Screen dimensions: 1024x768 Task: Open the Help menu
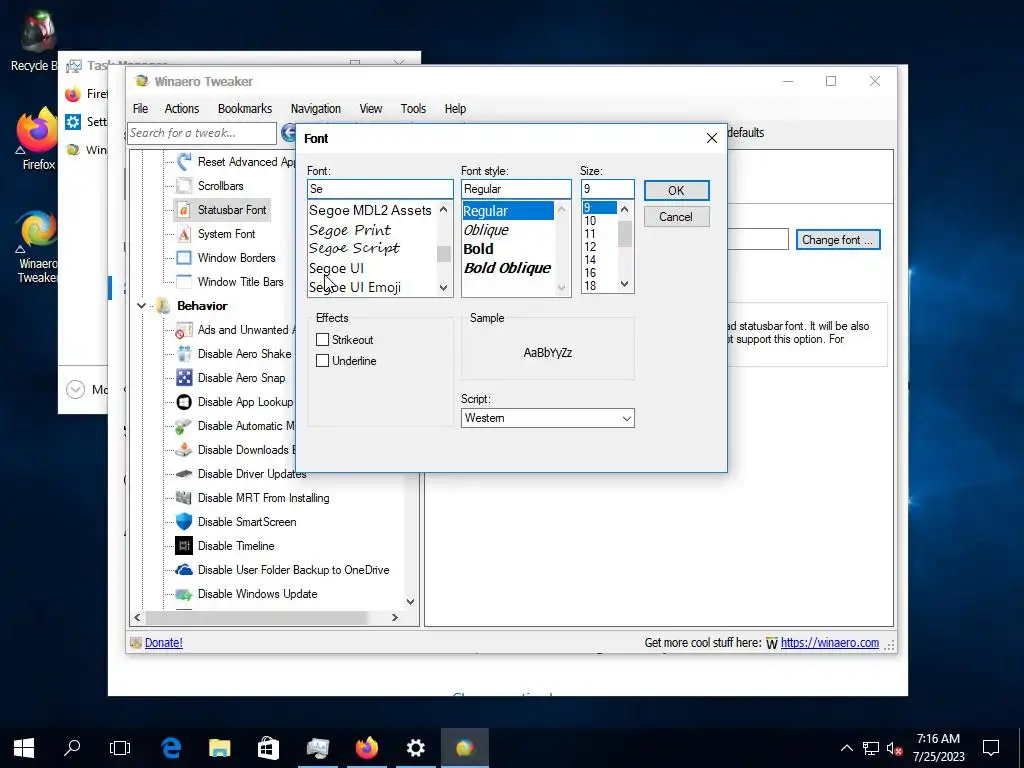pos(455,108)
